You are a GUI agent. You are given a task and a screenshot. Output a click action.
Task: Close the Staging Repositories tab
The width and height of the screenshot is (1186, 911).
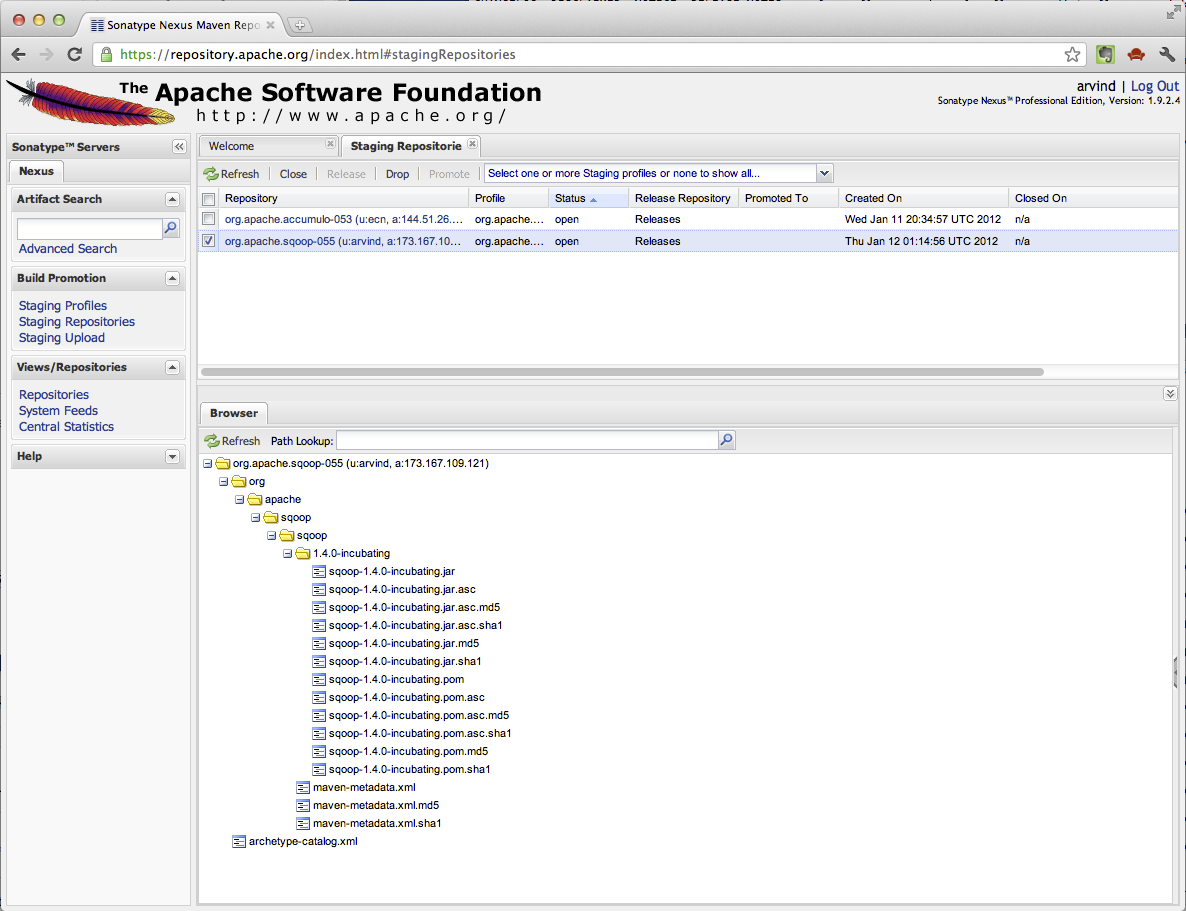click(x=472, y=144)
